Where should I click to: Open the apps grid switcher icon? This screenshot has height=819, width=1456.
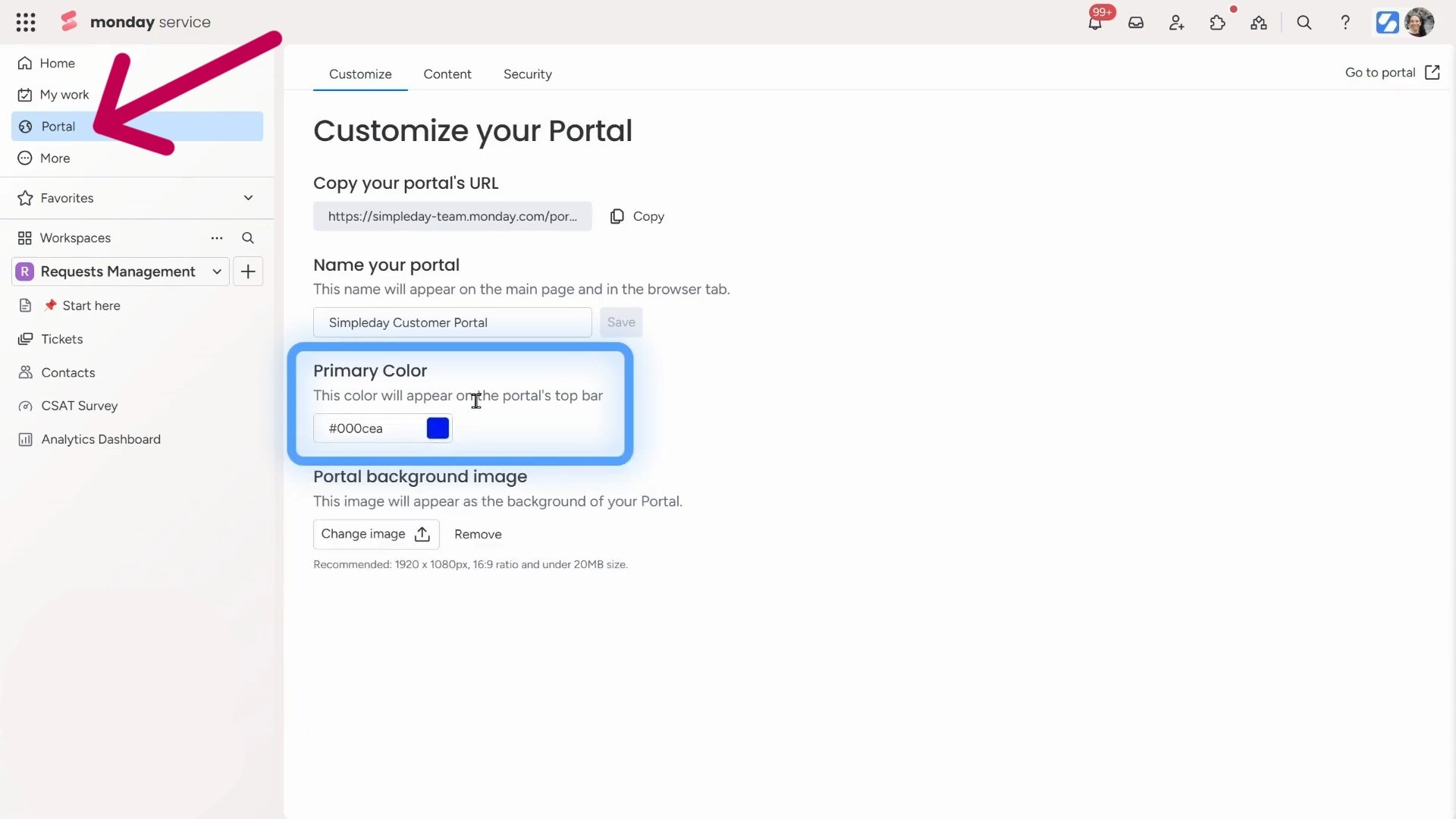[26, 22]
